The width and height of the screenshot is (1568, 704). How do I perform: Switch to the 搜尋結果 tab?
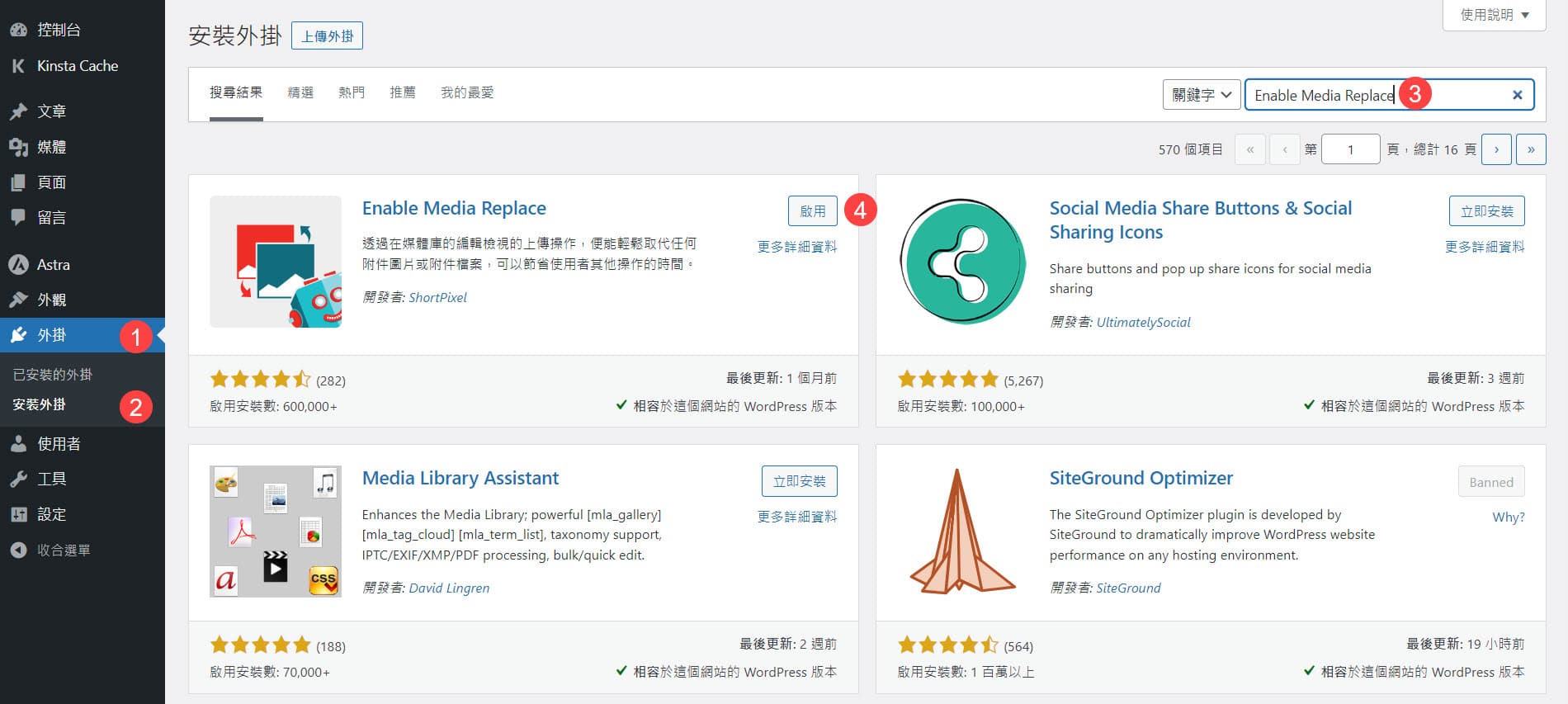[x=236, y=92]
